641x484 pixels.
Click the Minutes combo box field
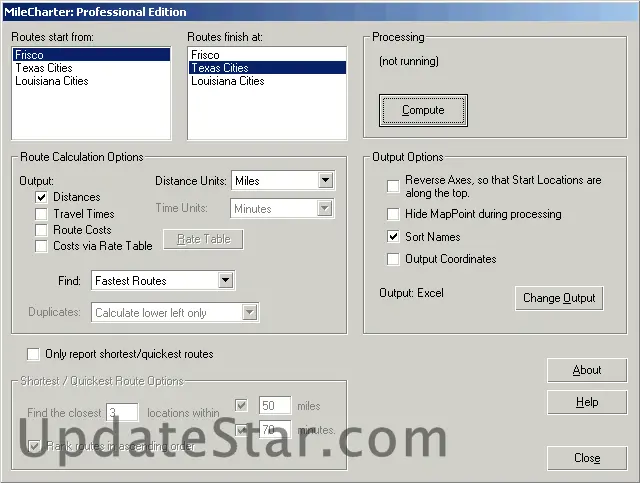pos(282,208)
